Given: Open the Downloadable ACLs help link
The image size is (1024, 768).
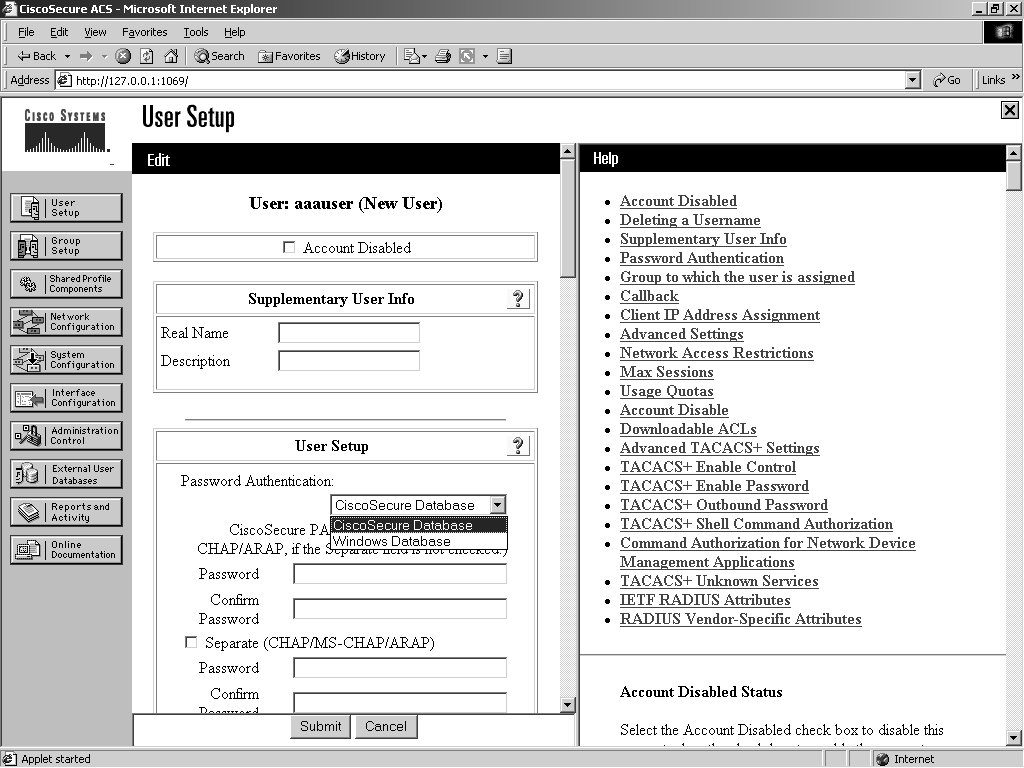Looking at the screenshot, I should (x=688, y=429).
